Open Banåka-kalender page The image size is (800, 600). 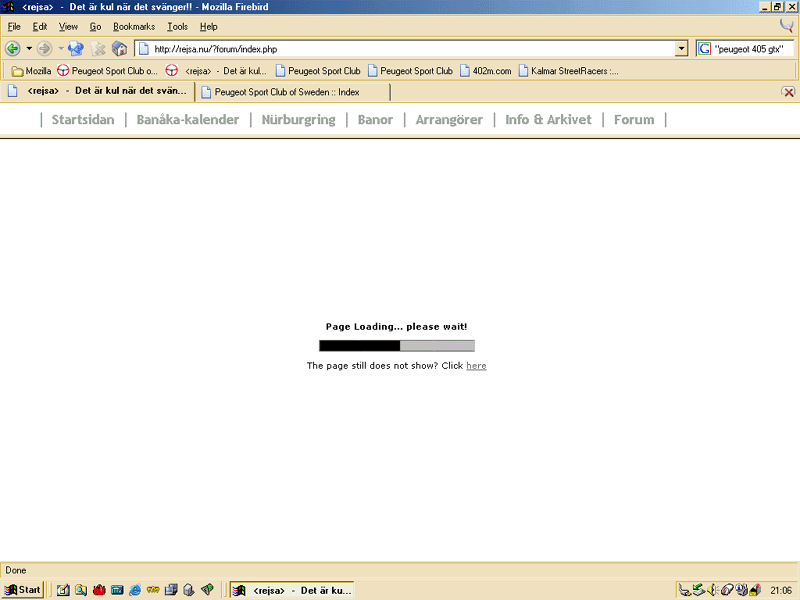coord(188,119)
